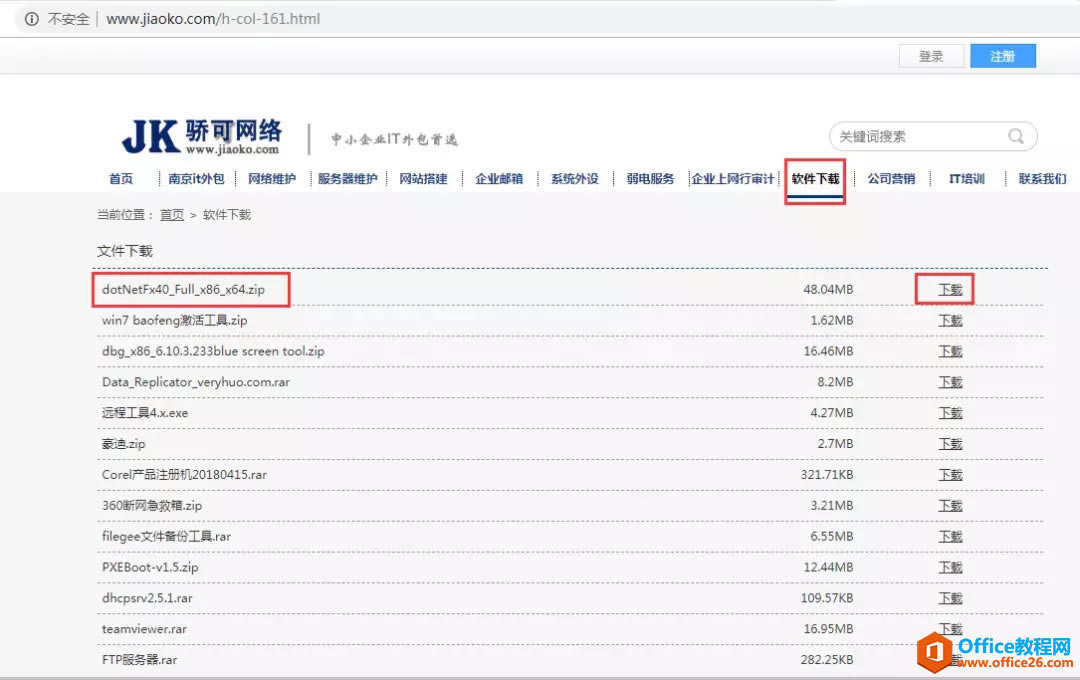
Task: Download 360断网急救箱.zip via 下载 link
Action: point(951,506)
